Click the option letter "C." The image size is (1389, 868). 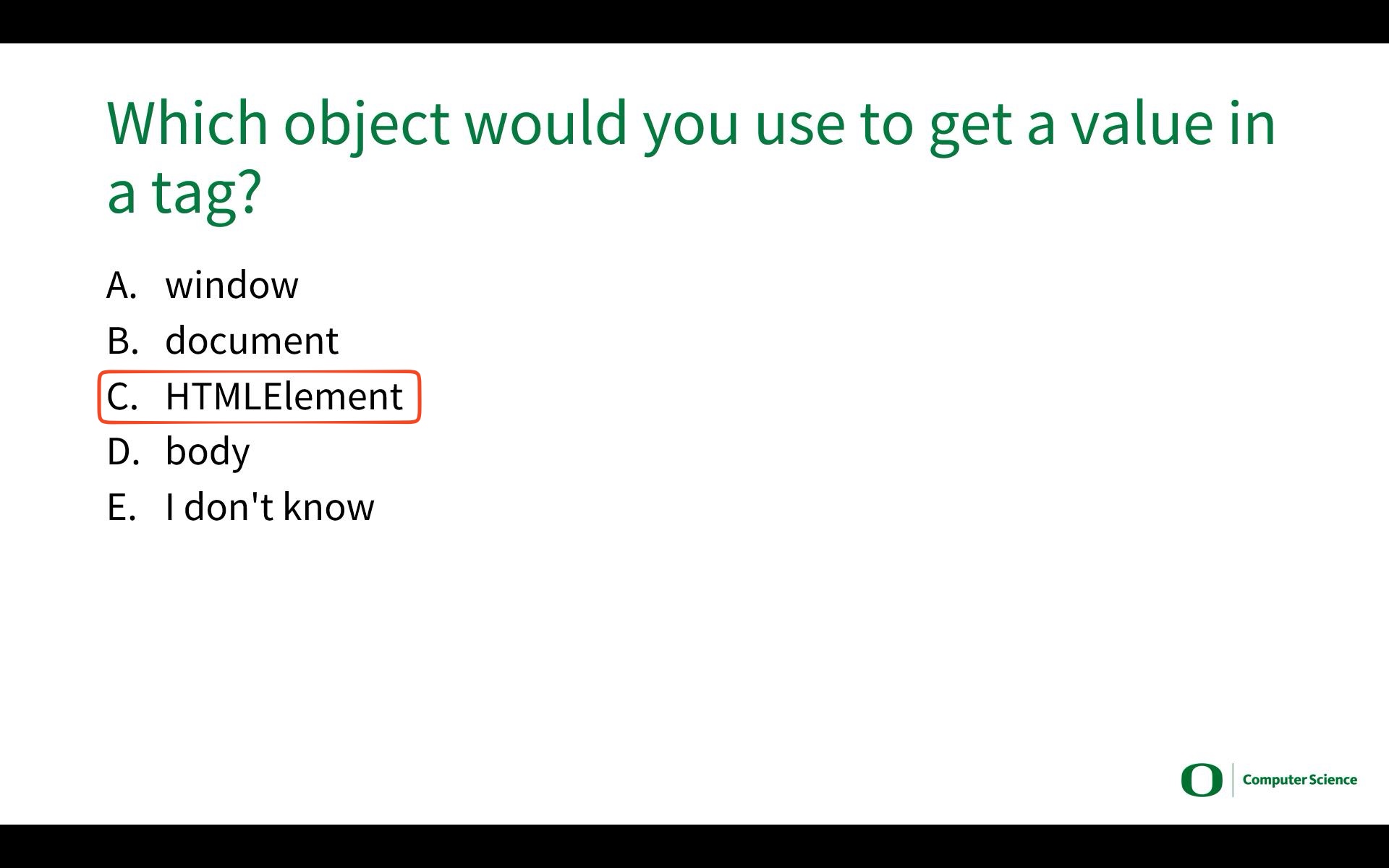pos(122,396)
